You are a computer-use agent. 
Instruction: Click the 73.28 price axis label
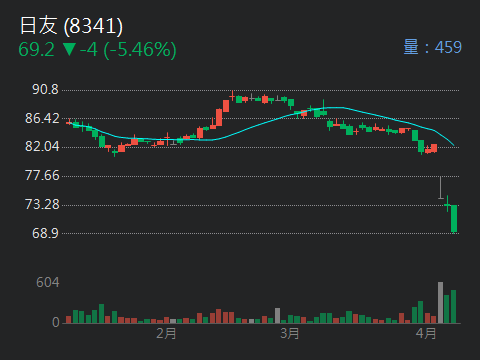coord(42,204)
